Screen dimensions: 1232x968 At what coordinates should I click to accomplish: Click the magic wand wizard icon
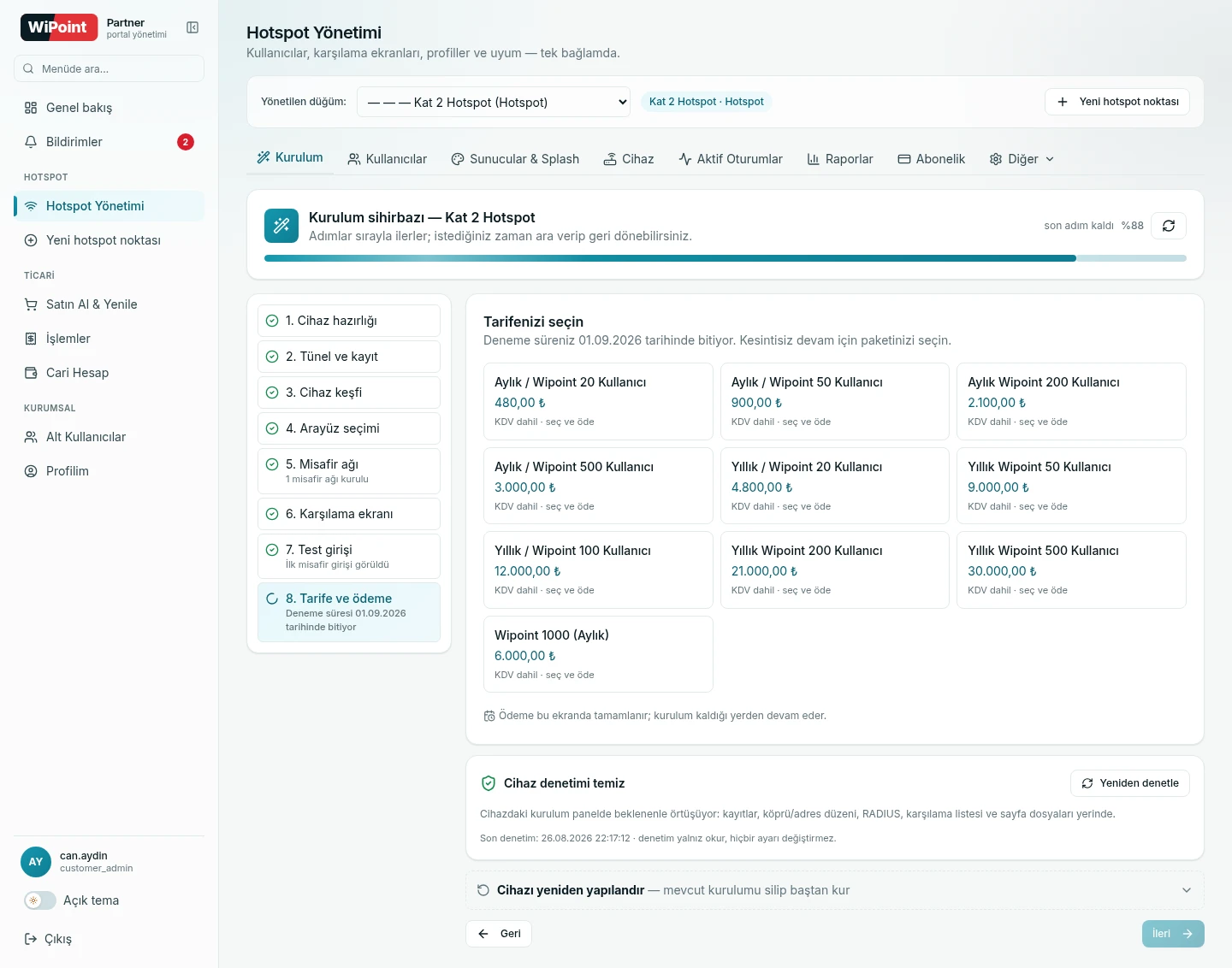pyautogui.click(x=281, y=226)
